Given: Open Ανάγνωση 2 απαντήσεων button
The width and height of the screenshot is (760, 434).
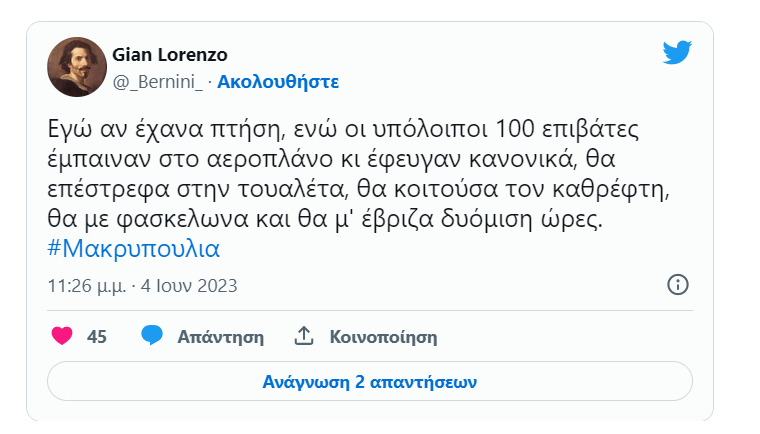Looking at the screenshot, I should point(369,381).
